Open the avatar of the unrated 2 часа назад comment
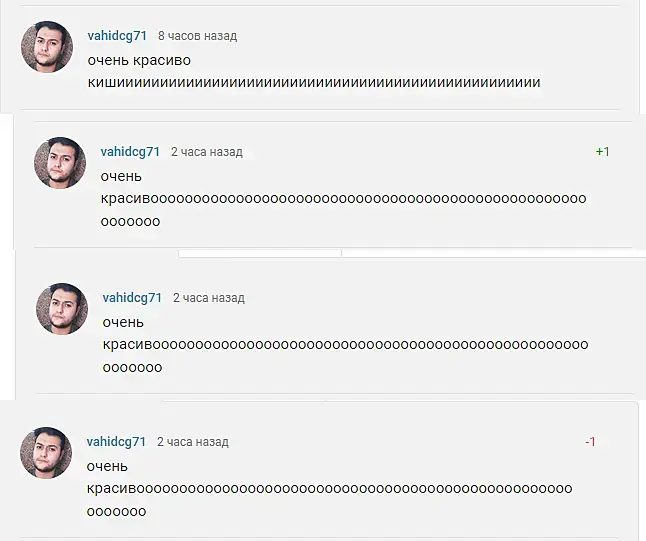The width and height of the screenshot is (646, 541). (x=62, y=309)
